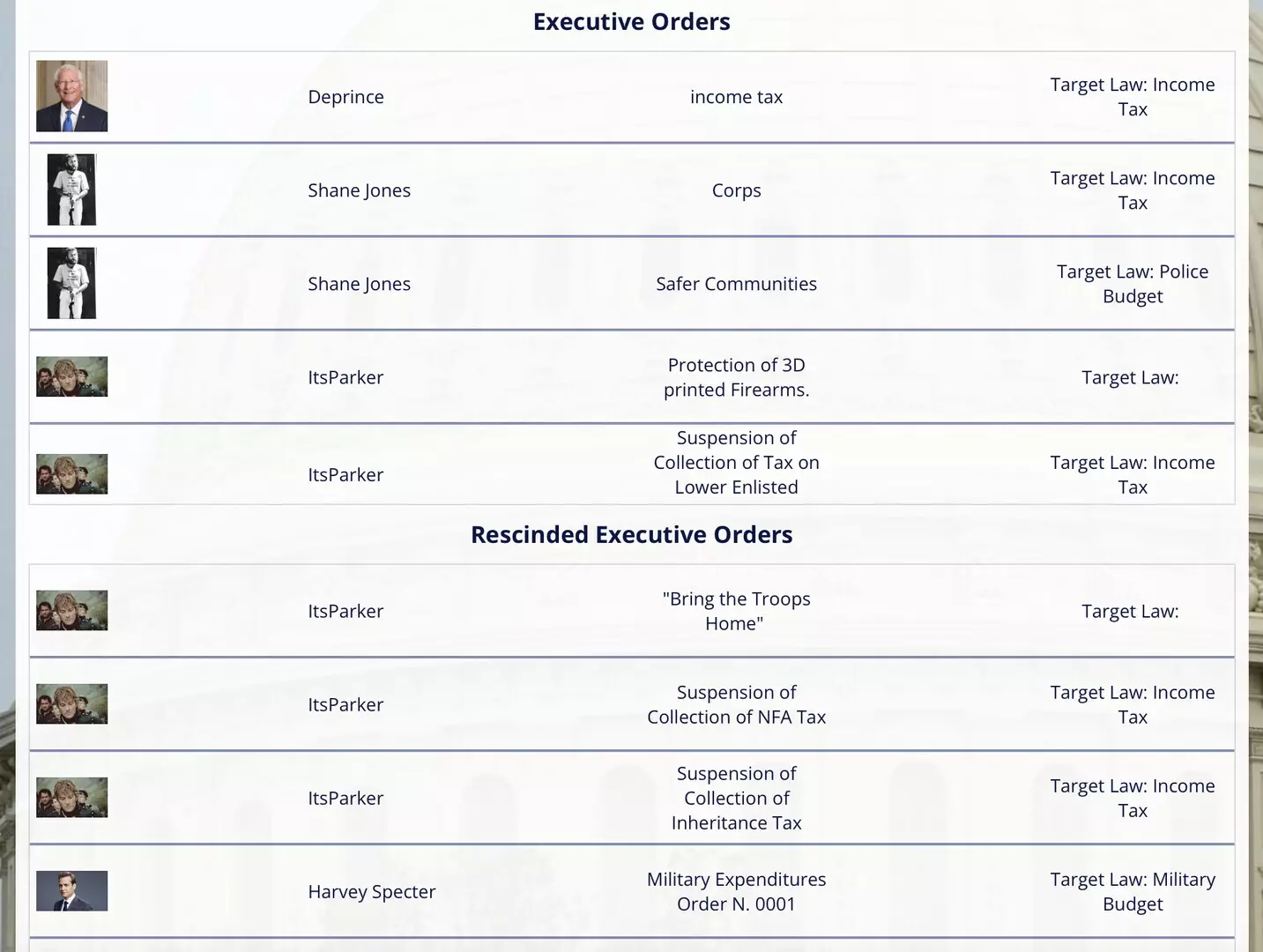Open the "income tax" executive order
This screenshot has width=1263, height=952.
click(736, 97)
